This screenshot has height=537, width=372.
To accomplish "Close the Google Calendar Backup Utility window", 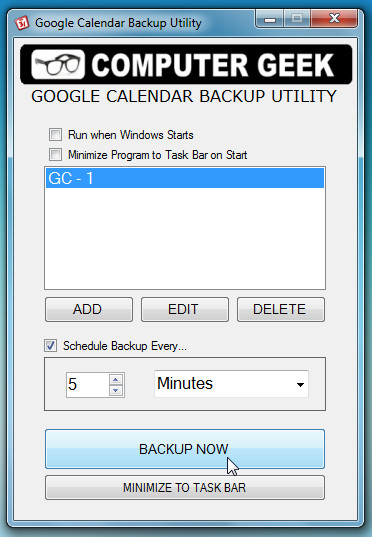I will [x=334, y=19].
